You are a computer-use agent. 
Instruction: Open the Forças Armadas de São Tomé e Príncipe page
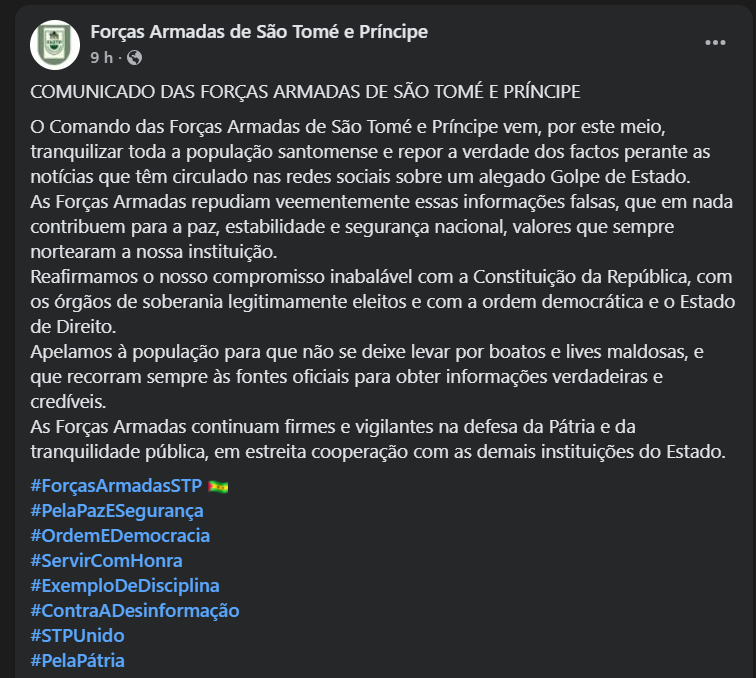[258, 32]
